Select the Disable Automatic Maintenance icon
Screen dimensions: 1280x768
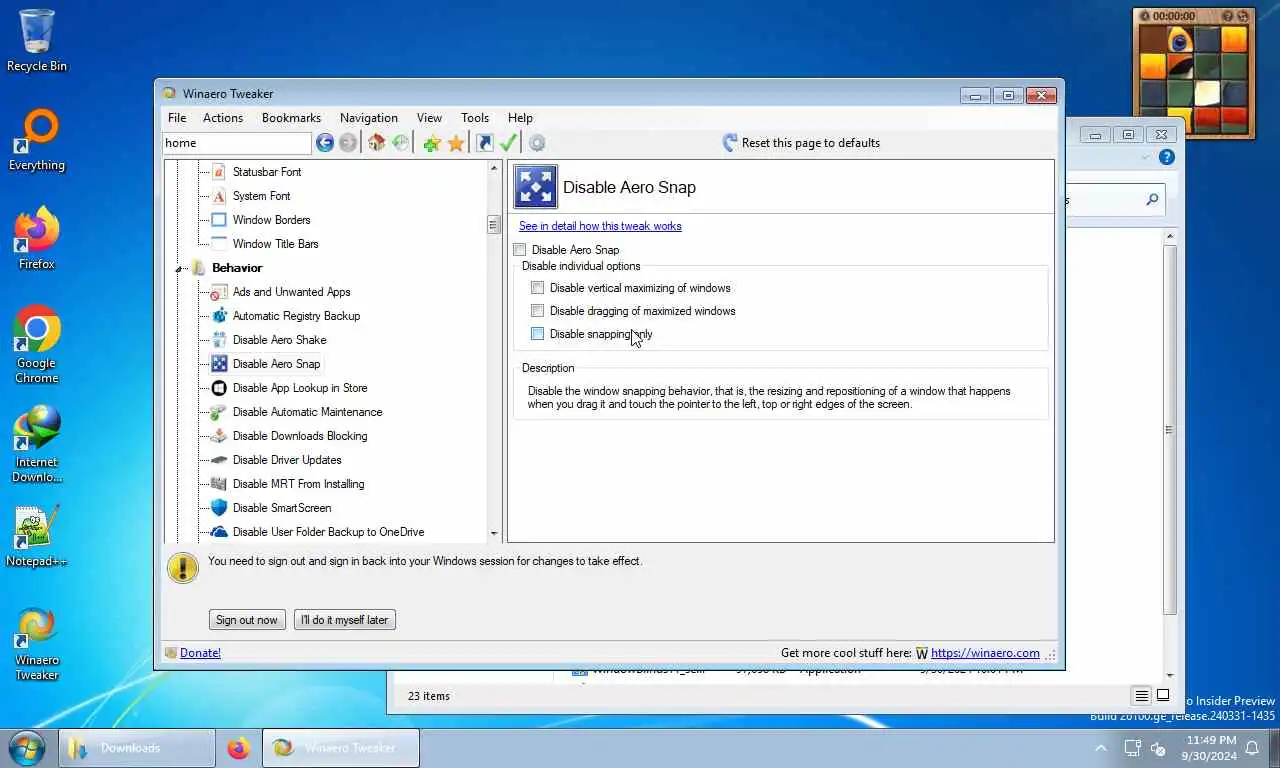pyautogui.click(x=219, y=412)
